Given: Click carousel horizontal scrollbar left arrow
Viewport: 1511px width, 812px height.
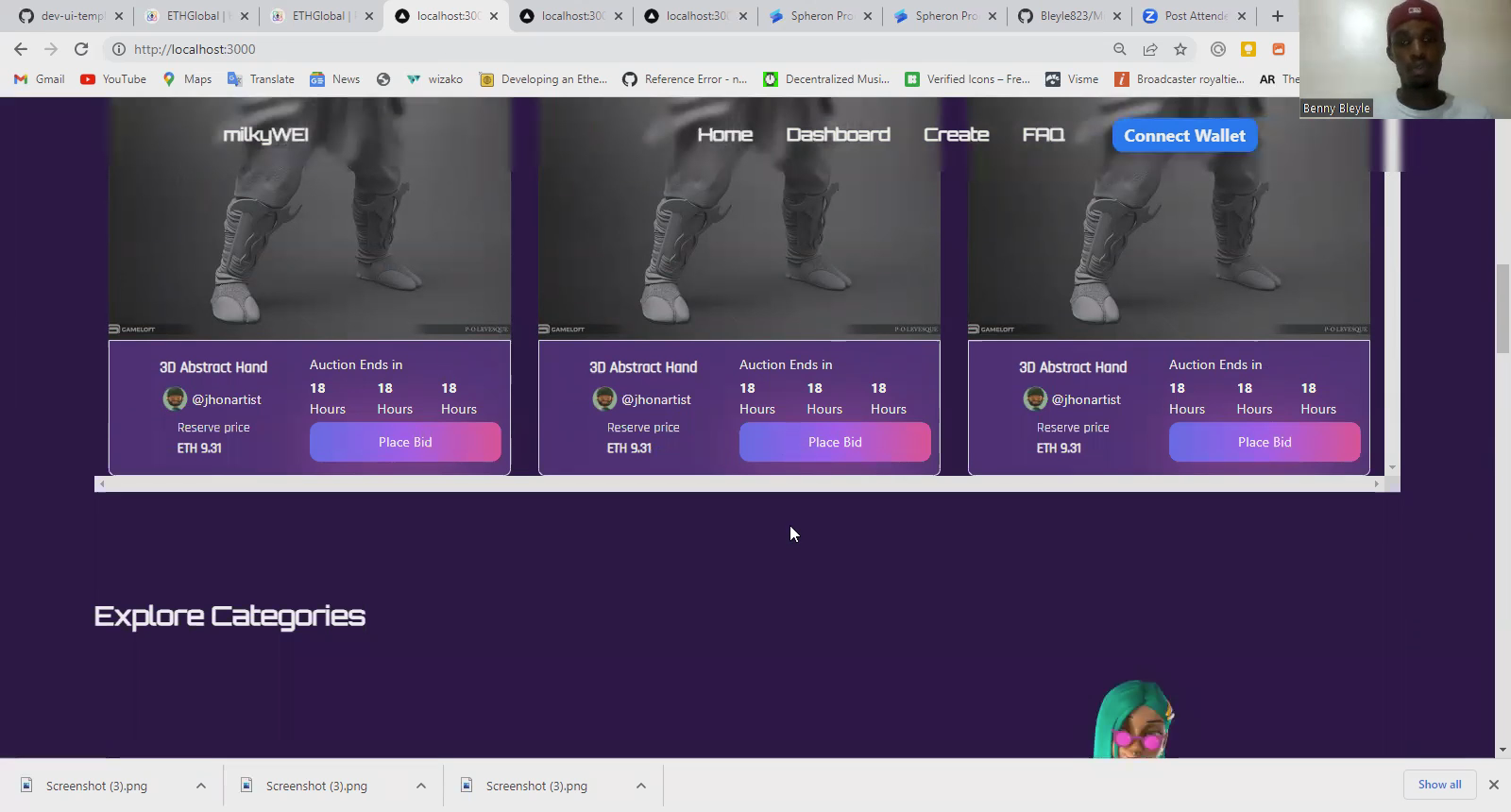Looking at the screenshot, I should [102, 483].
